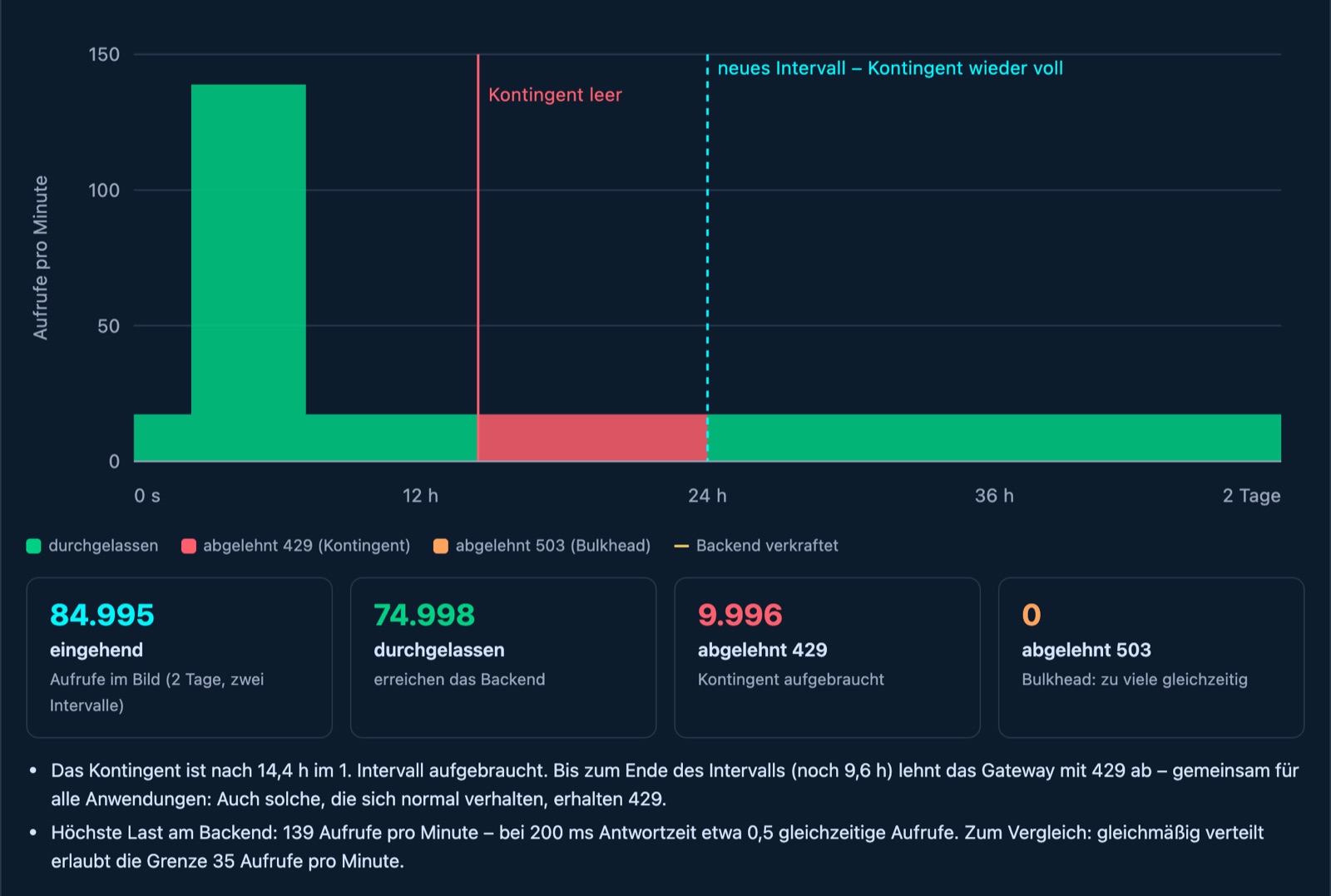Click the '9.996' abgelehnt 429 value
The image size is (1331, 896).
pos(740,615)
